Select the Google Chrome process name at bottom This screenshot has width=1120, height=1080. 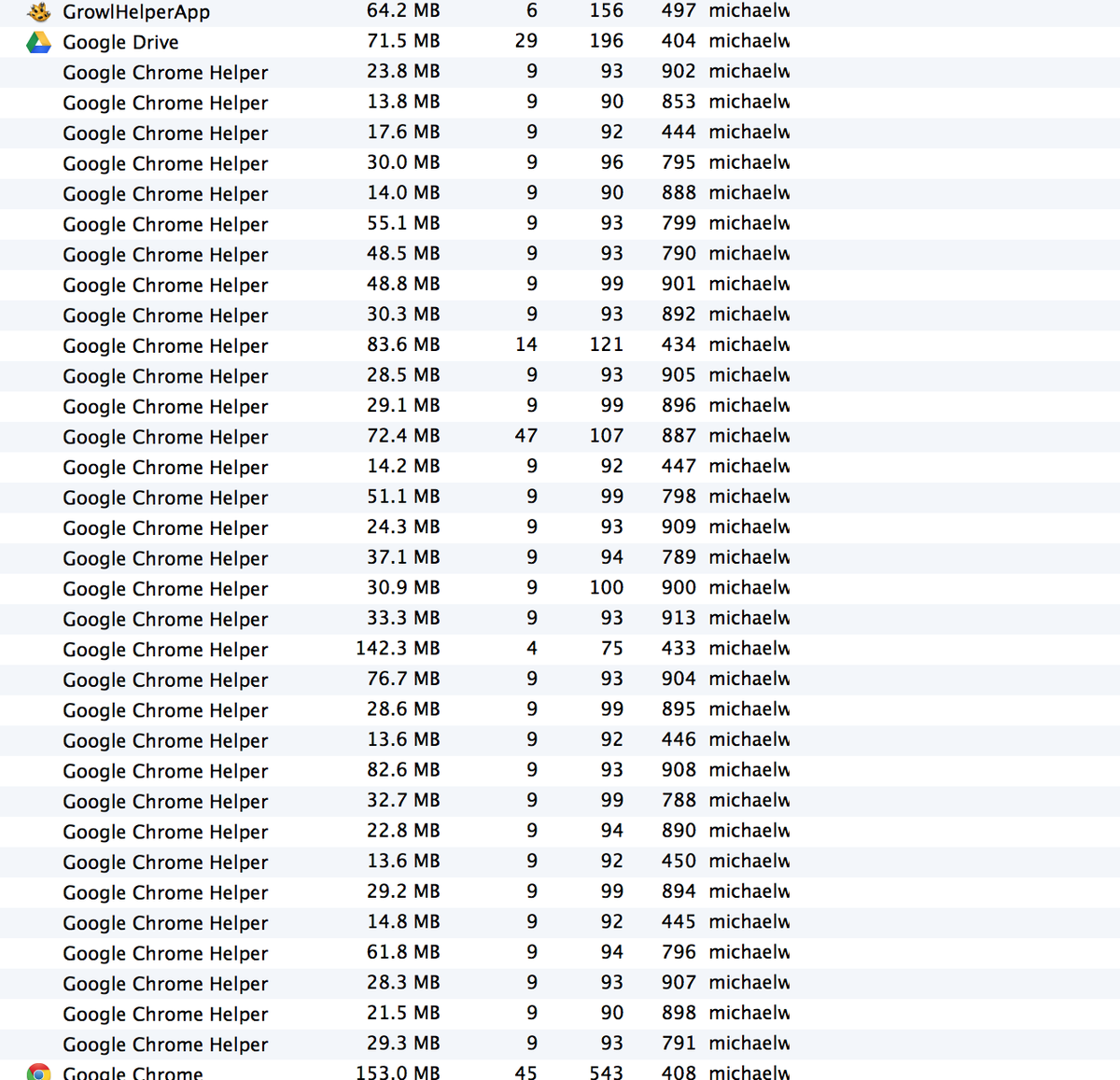pyautogui.click(x=133, y=1073)
